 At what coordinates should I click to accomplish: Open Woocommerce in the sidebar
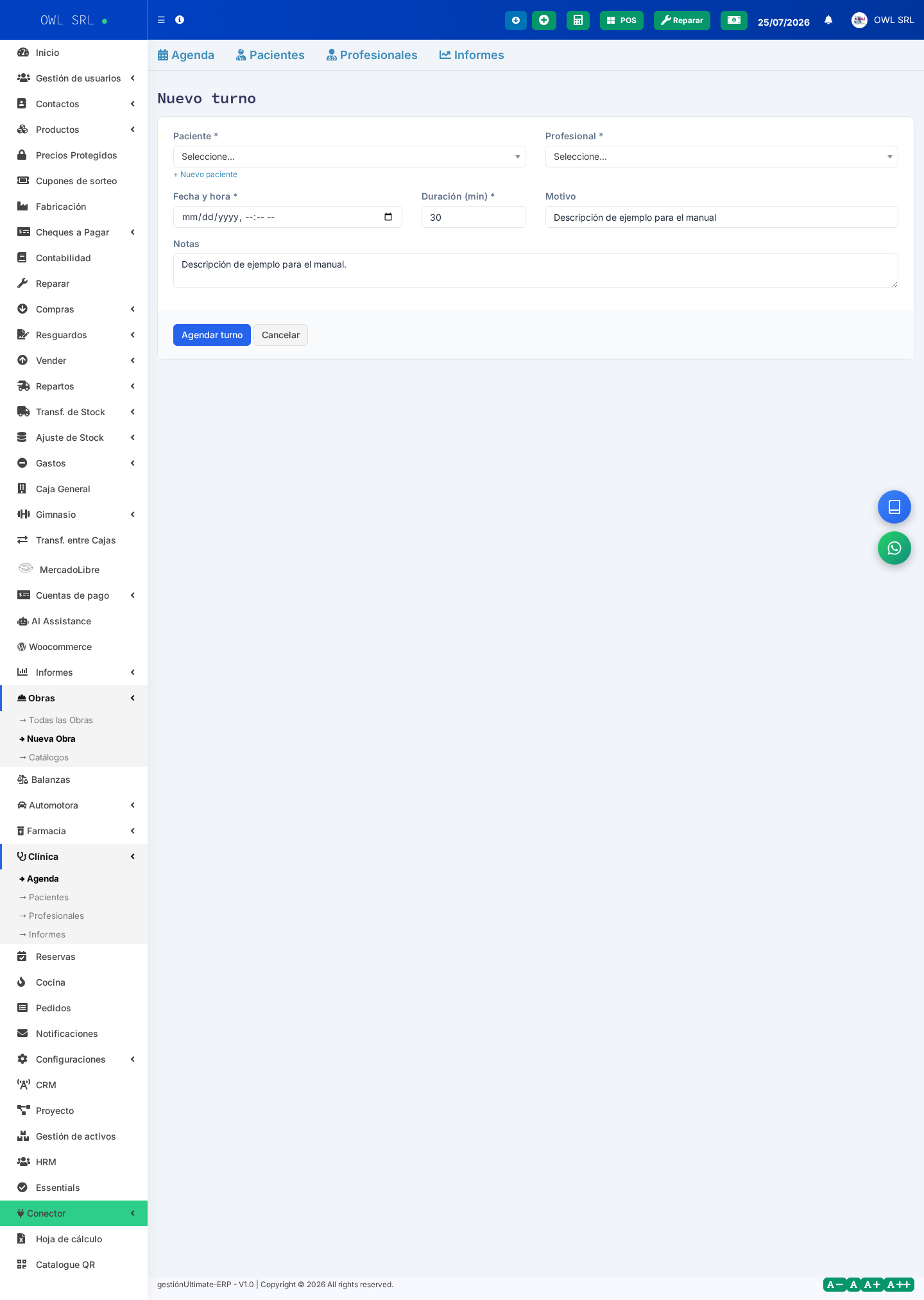(74, 647)
